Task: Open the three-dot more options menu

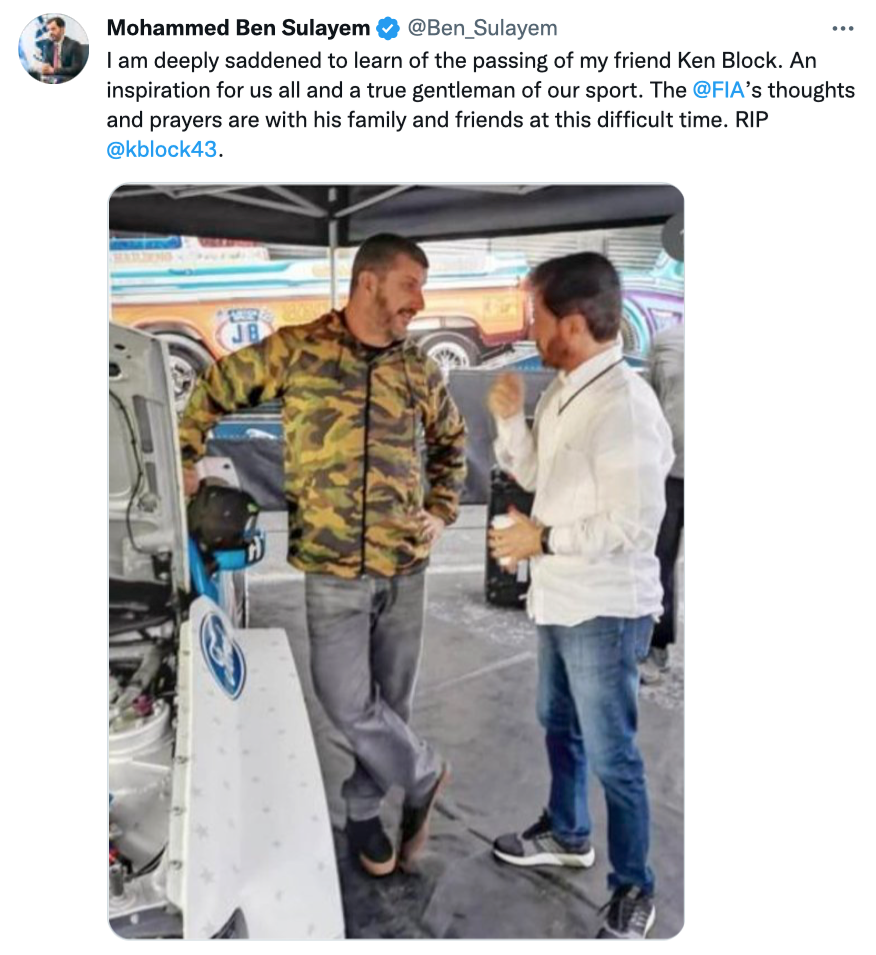Action: tap(842, 29)
